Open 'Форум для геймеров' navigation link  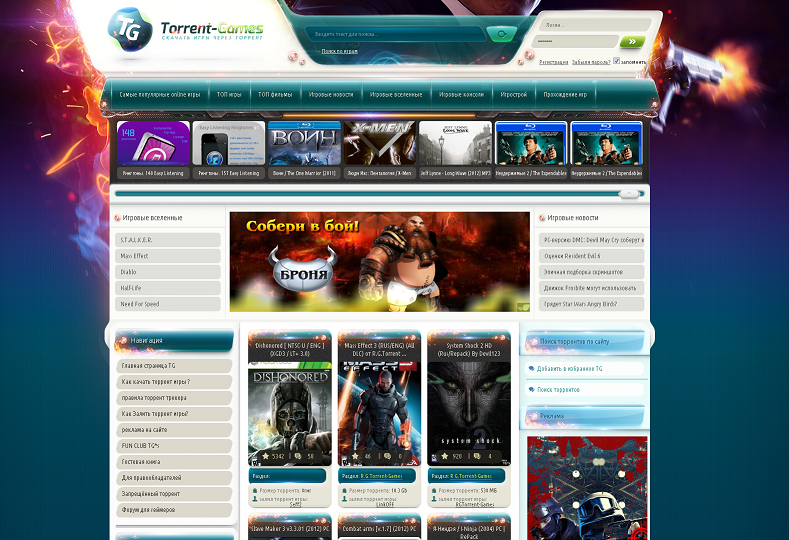pos(174,510)
